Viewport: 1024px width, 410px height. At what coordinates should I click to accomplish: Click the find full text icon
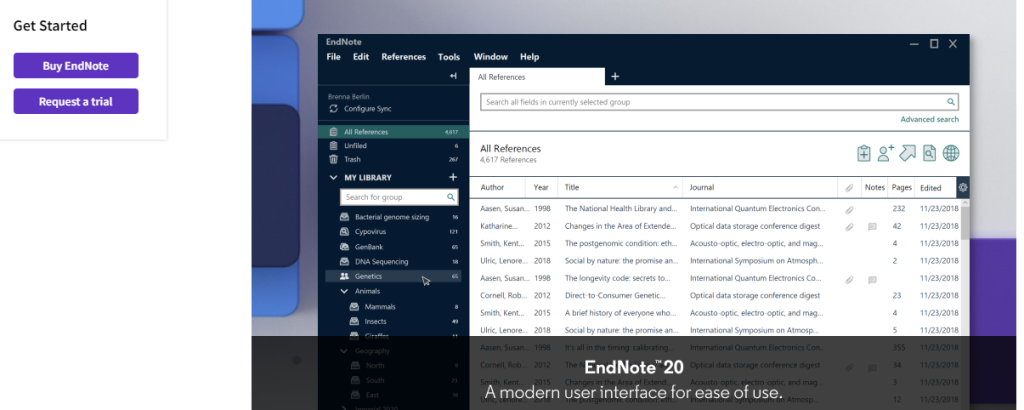click(929, 153)
